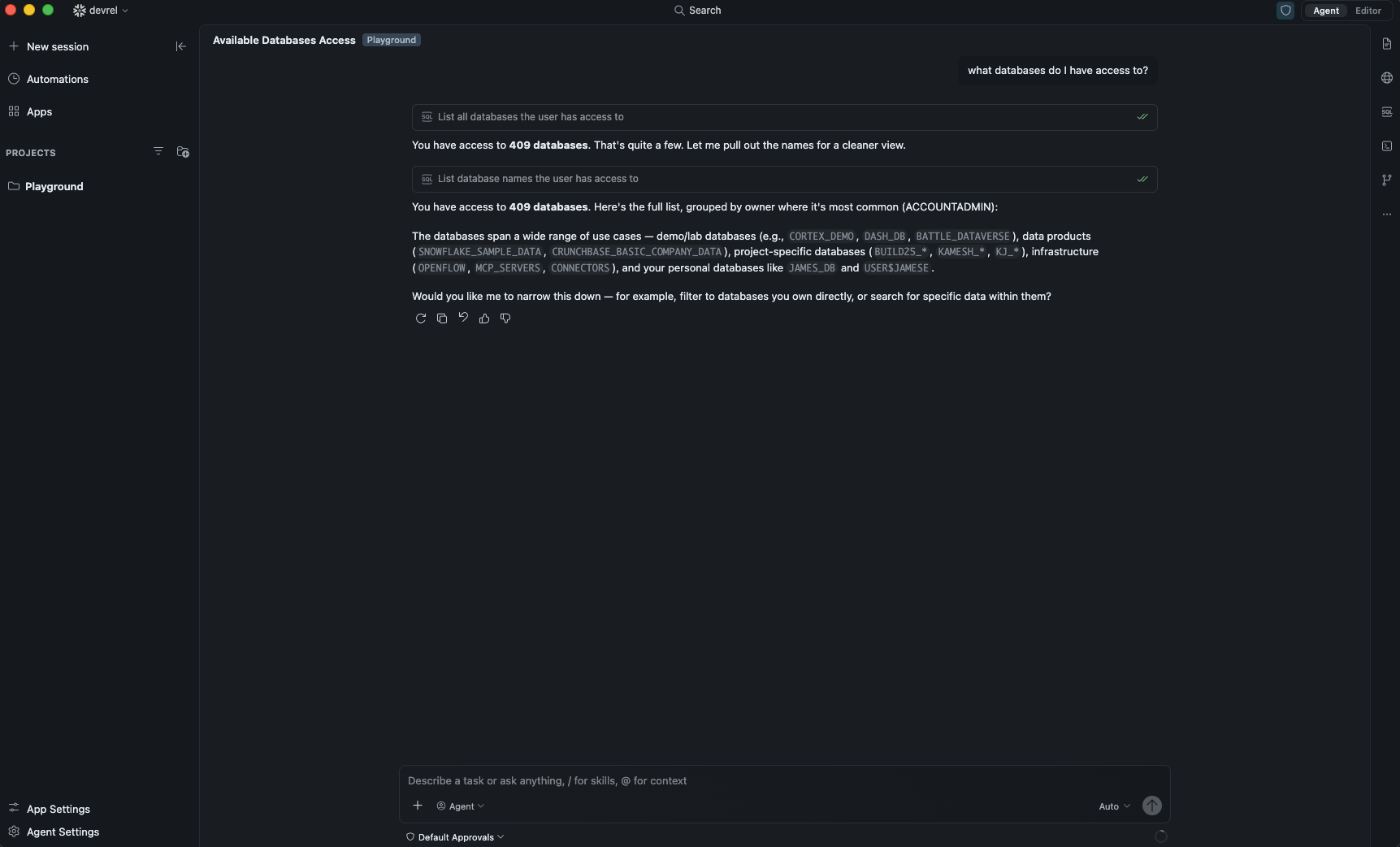The height and width of the screenshot is (847, 1400).
Task: Click the add new project folder icon
Action: 183,152
